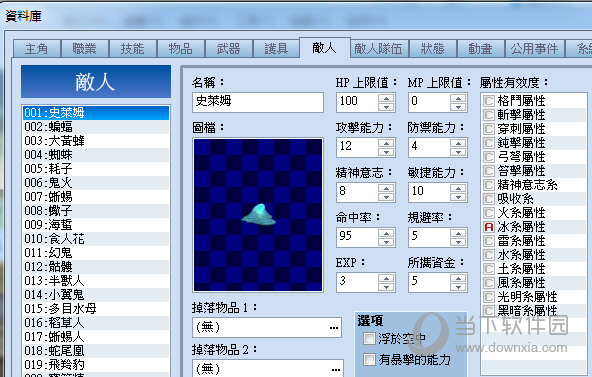Select enemy 015:多目水母 in list
The width and height of the screenshot is (592, 377).
coord(96,308)
